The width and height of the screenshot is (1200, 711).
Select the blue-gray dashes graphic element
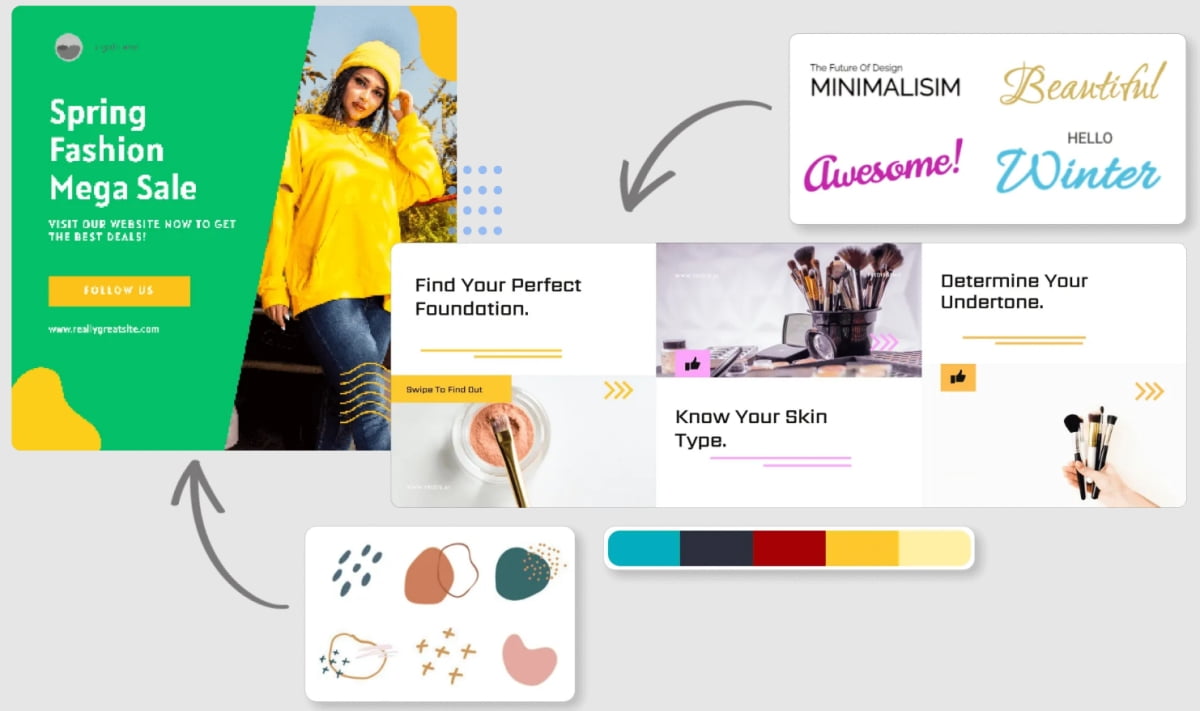[x=357, y=570]
